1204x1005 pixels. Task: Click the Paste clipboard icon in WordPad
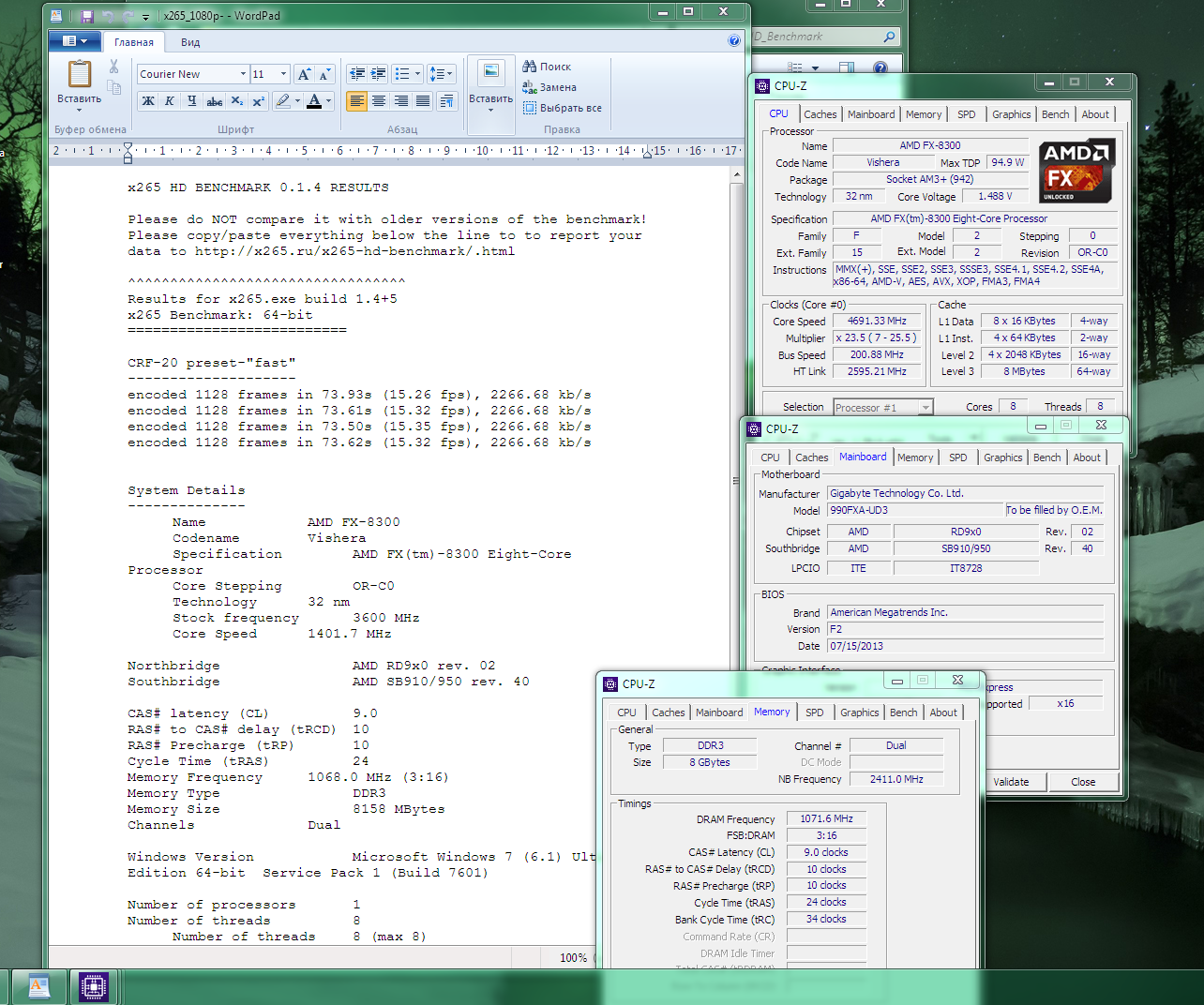click(79, 75)
